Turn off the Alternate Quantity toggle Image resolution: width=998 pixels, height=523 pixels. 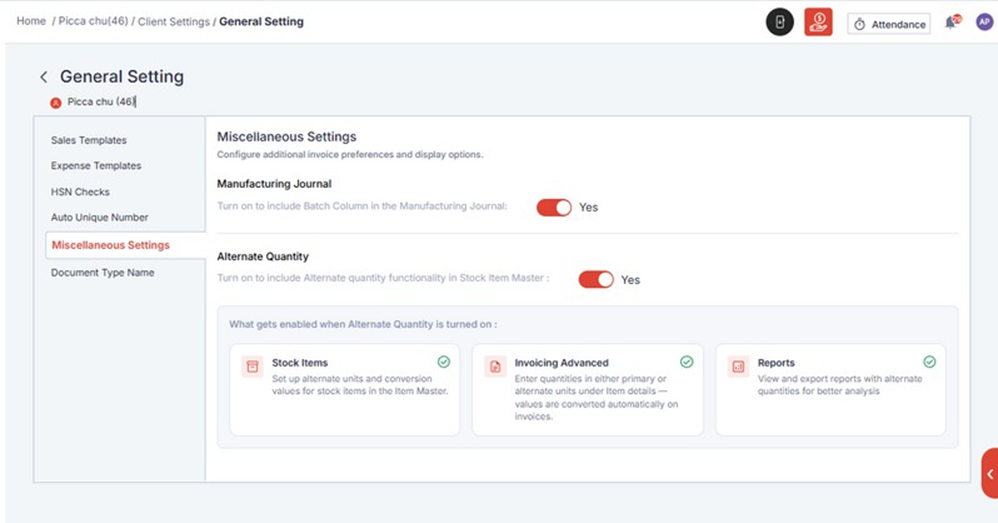tap(596, 279)
